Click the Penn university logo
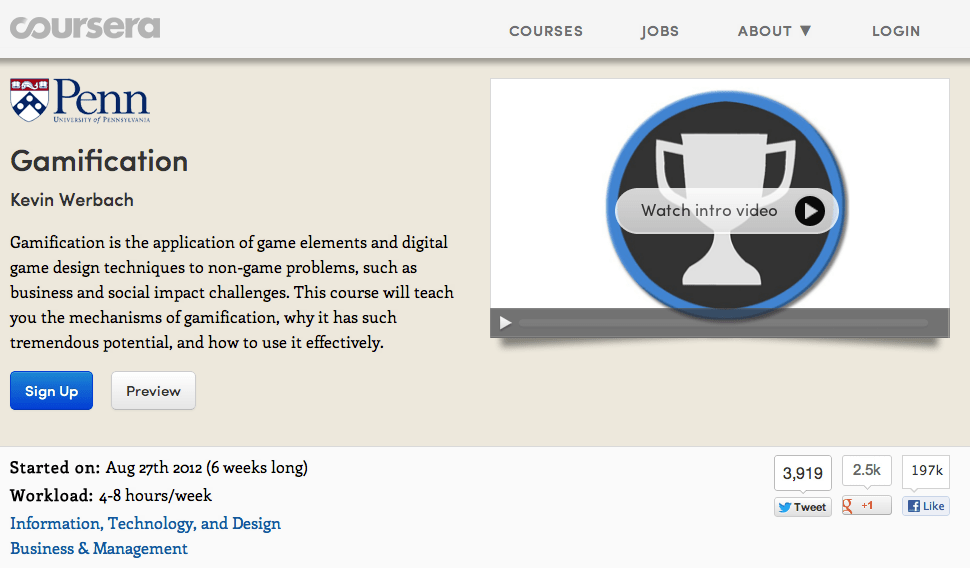The width and height of the screenshot is (970, 568). tap(80, 100)
